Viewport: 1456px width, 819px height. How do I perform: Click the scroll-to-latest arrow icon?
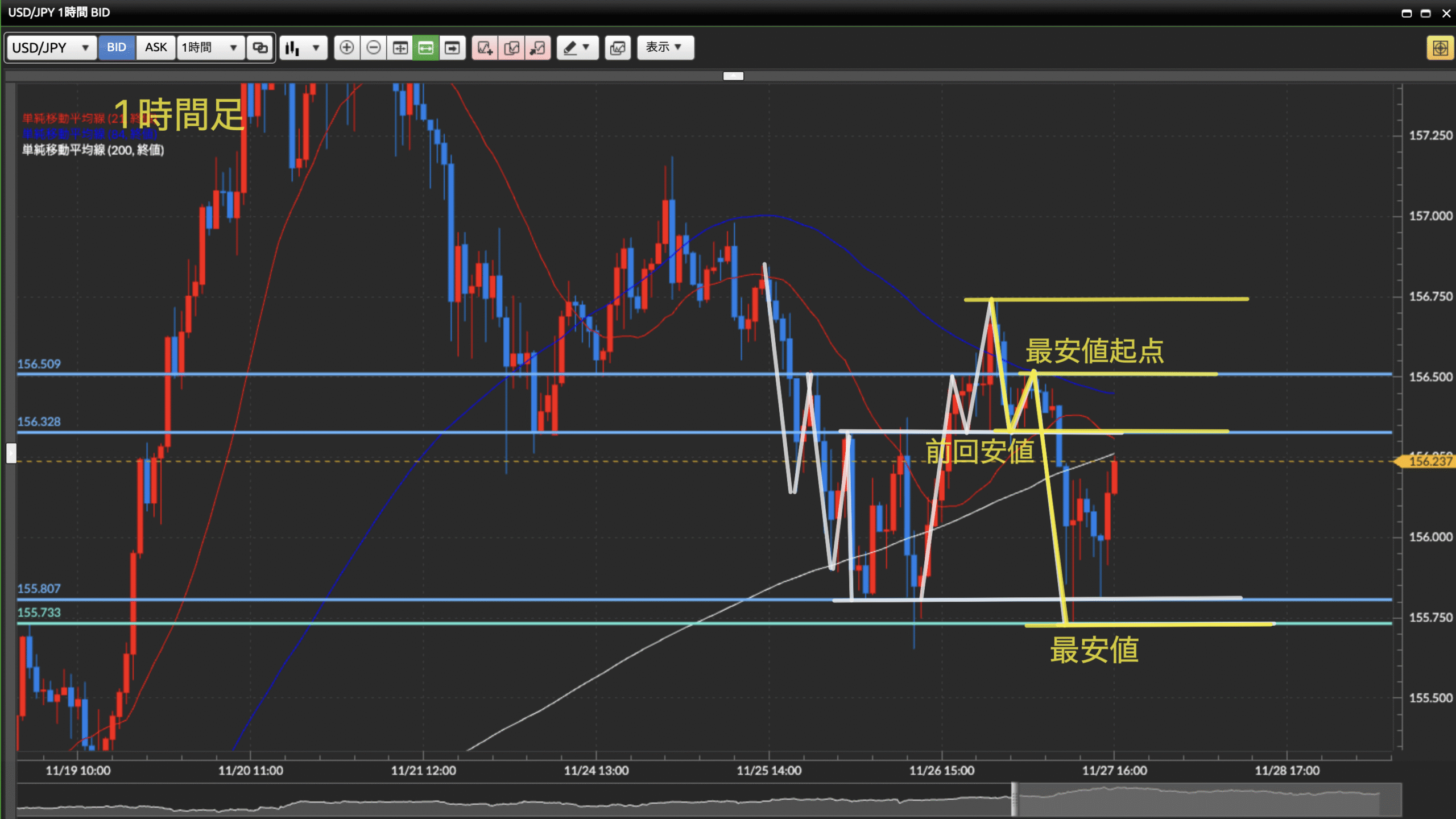click(452, 48)
